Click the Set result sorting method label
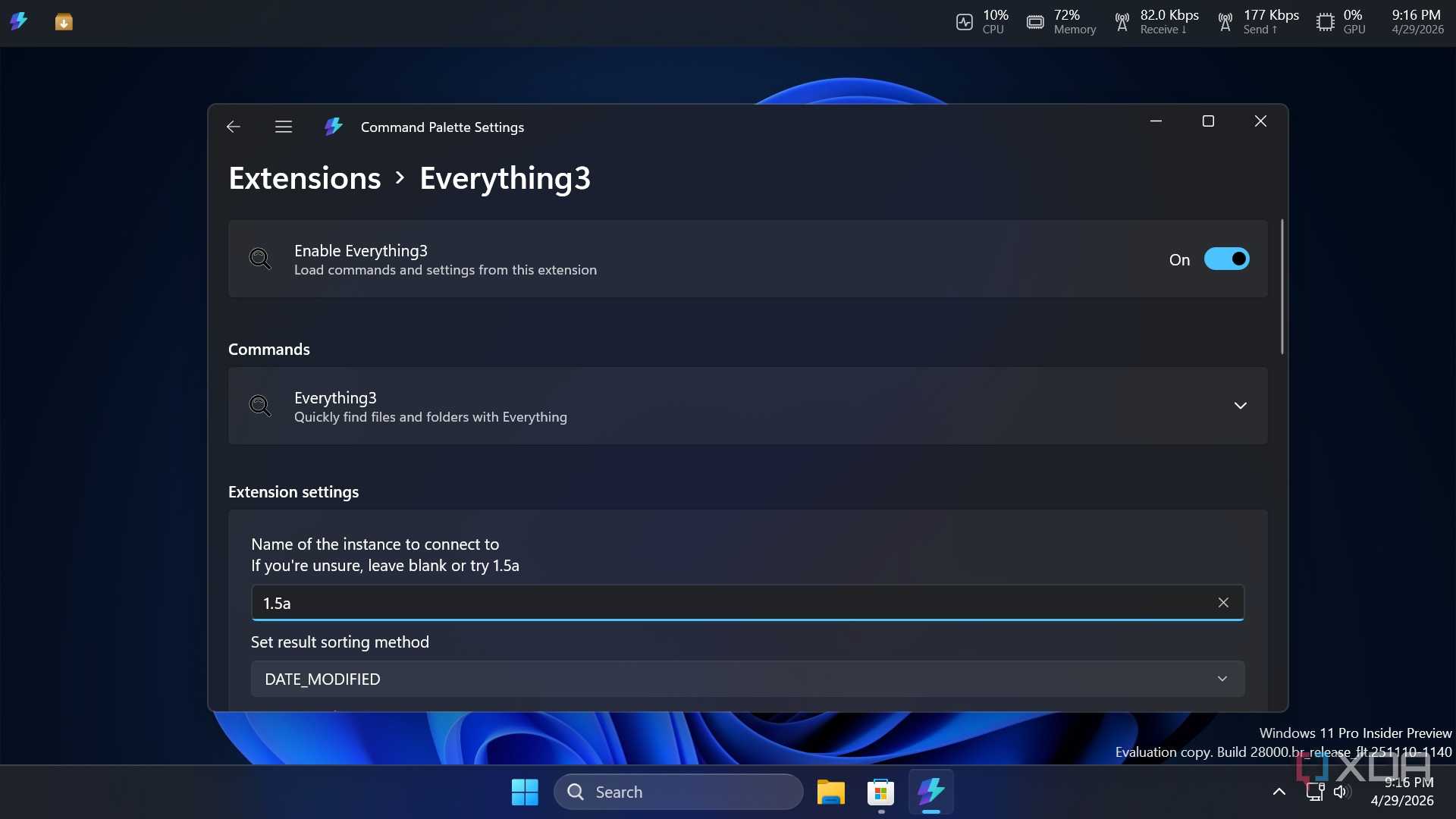 (x=340, y=642)
